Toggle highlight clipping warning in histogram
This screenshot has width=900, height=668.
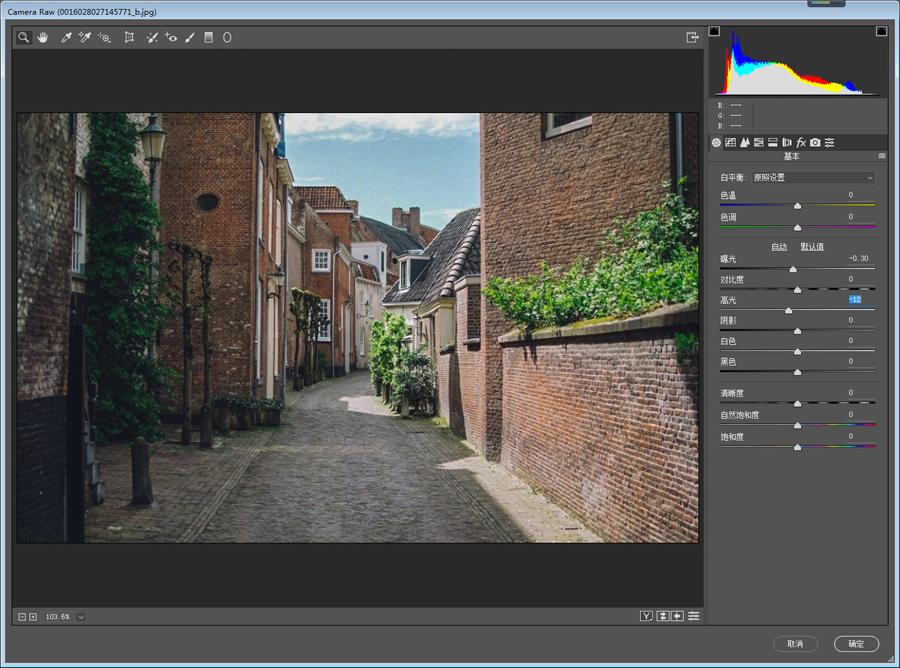881,32
